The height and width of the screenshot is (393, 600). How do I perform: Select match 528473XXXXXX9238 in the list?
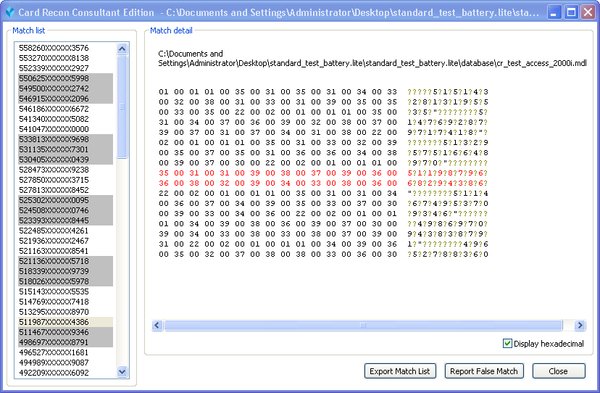pyautogui.click(x=65, y=170)
